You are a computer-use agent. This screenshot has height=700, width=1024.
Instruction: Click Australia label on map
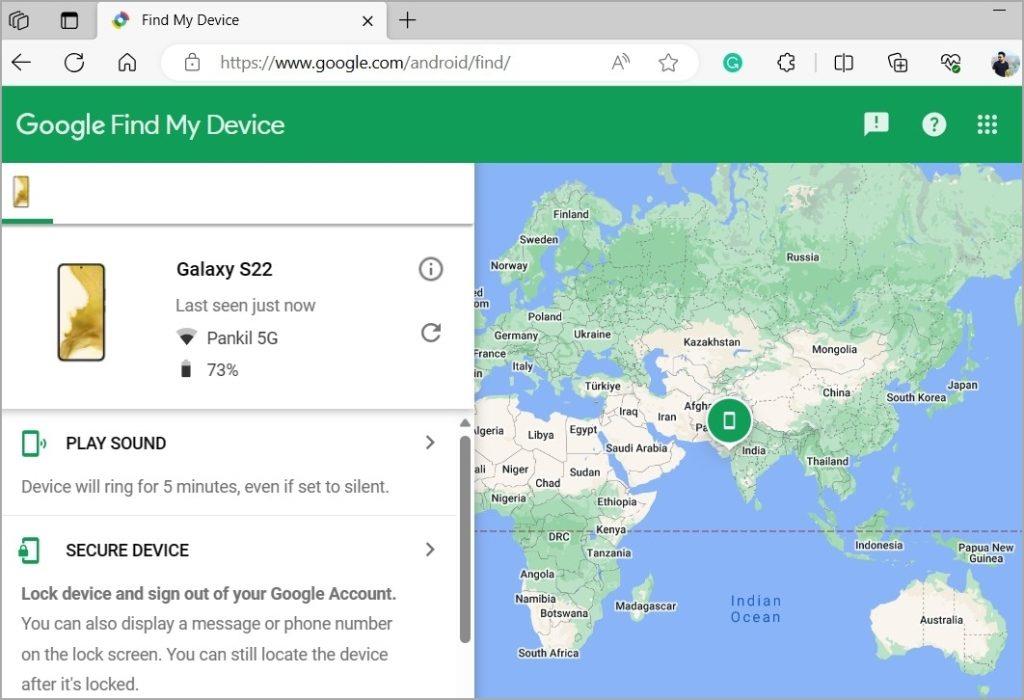point(941,620)
